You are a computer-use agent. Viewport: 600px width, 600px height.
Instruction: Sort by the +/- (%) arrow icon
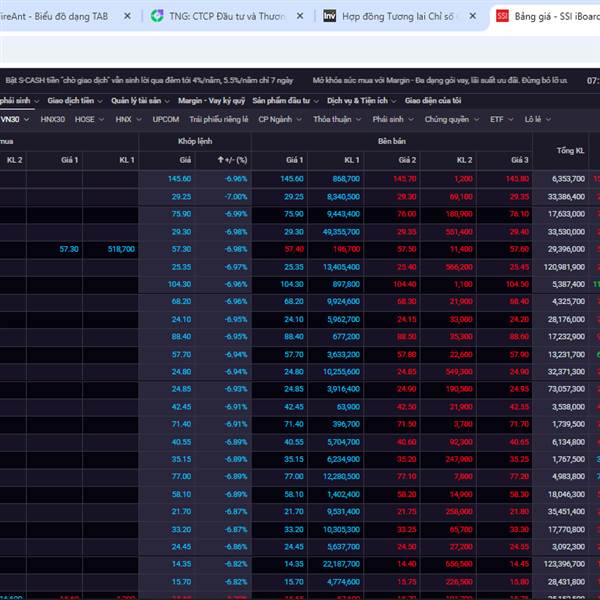coord(222,160)
